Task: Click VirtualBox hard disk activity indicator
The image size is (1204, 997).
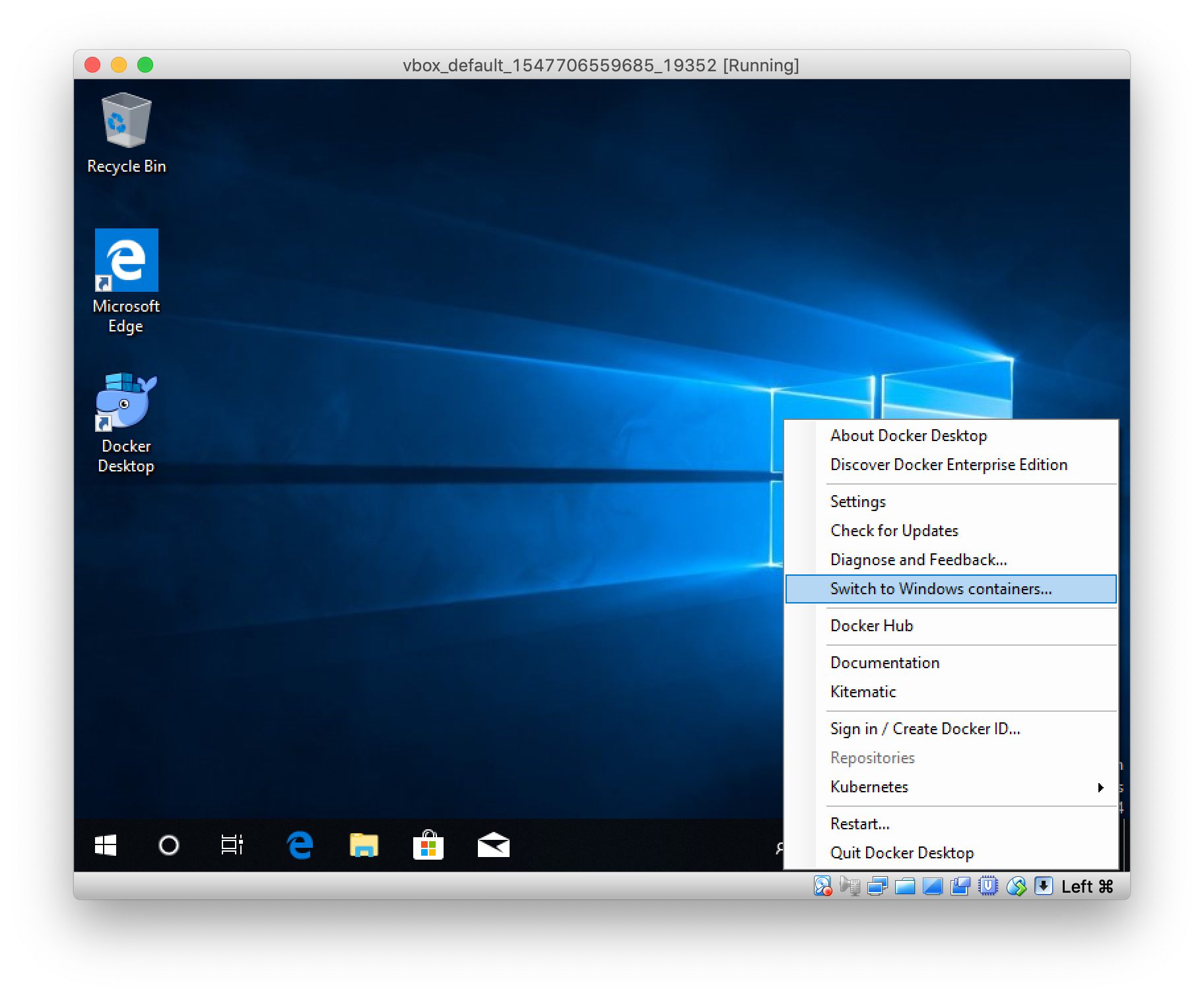Action: [x=822, y=886]
